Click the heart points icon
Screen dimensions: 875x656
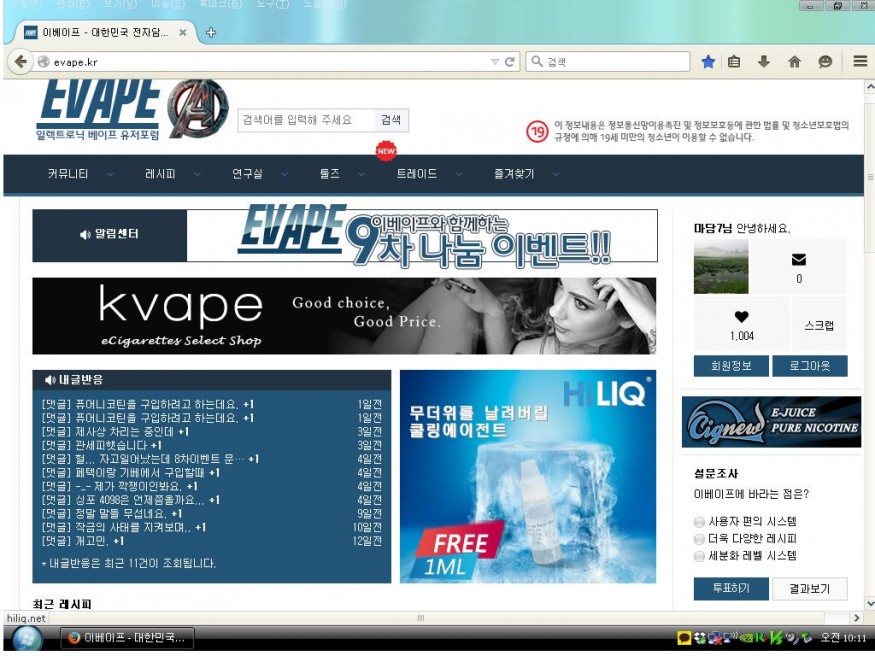point(741,317)
